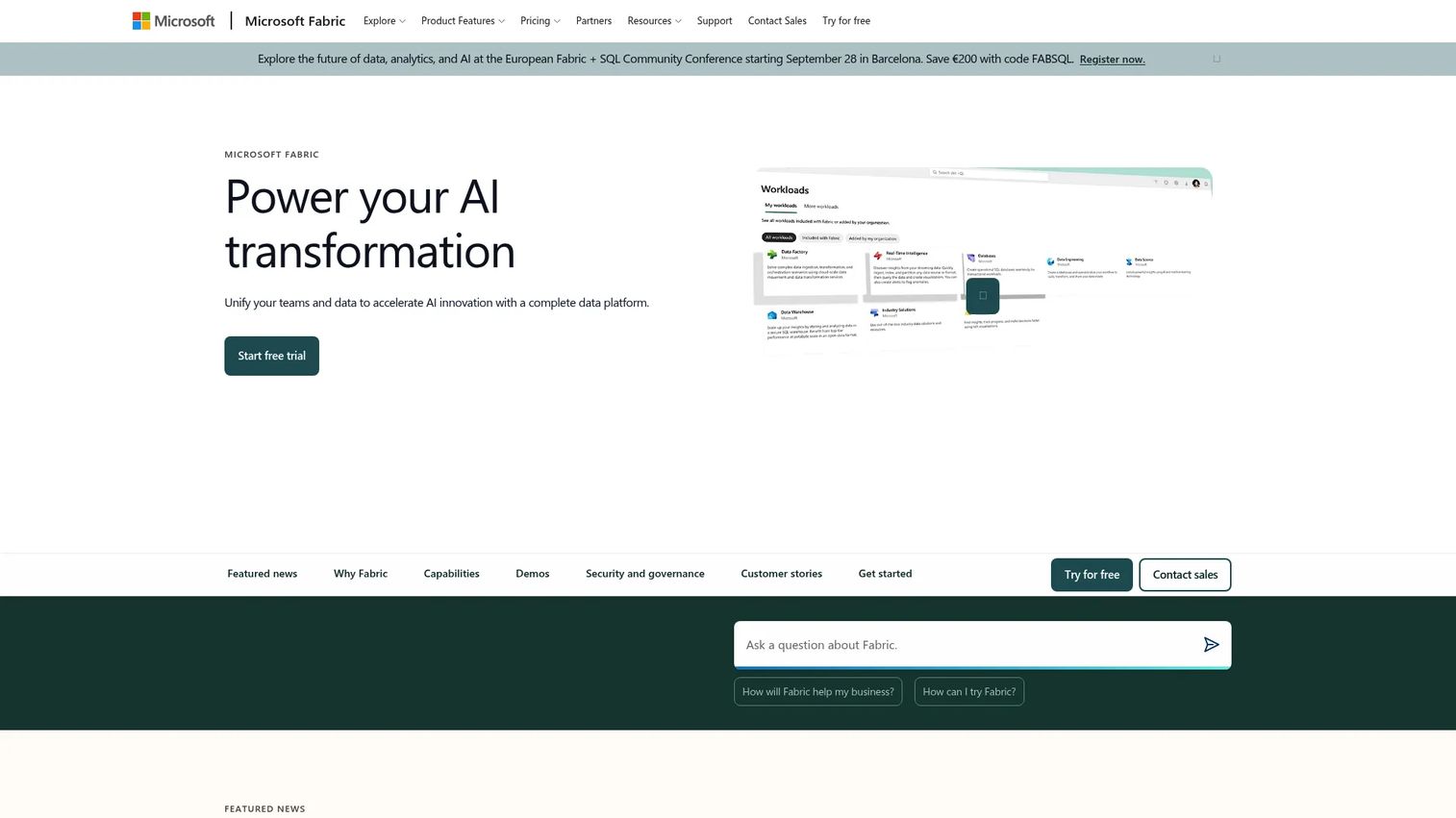Expand the Explore menu
Viewport: 1456px width, 818px height.
click(384, 20)
